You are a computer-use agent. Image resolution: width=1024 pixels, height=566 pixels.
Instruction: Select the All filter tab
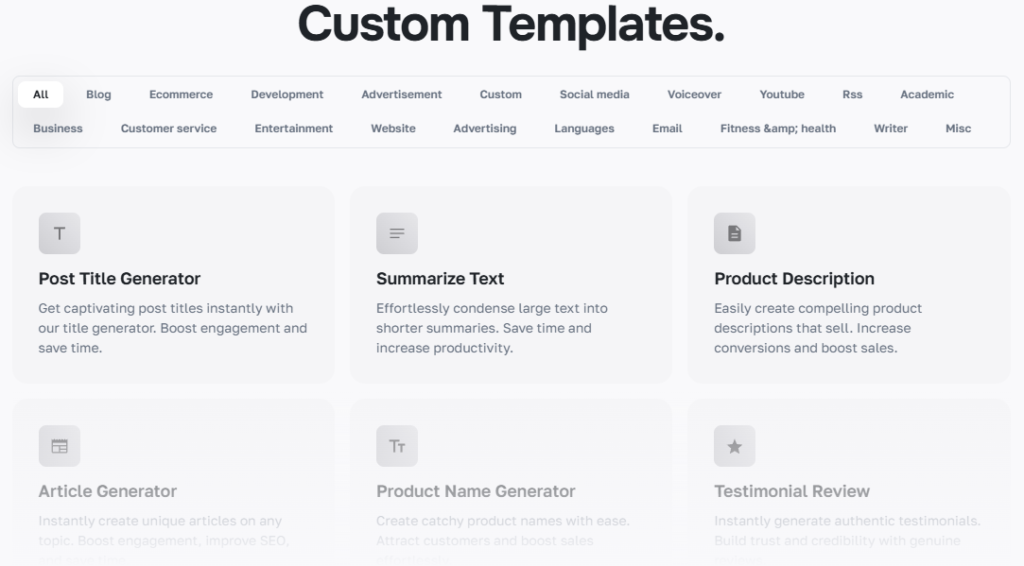click(x=40, y=95)
